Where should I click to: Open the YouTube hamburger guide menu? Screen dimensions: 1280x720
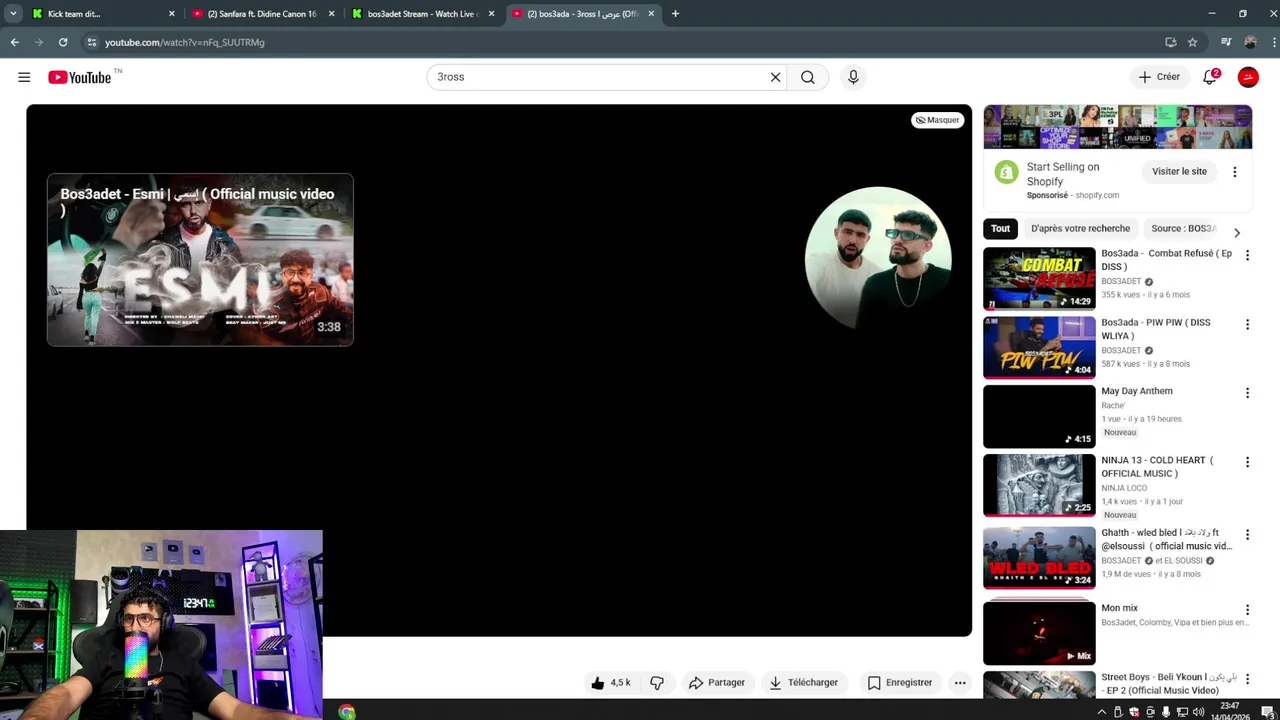click(24, 77)
